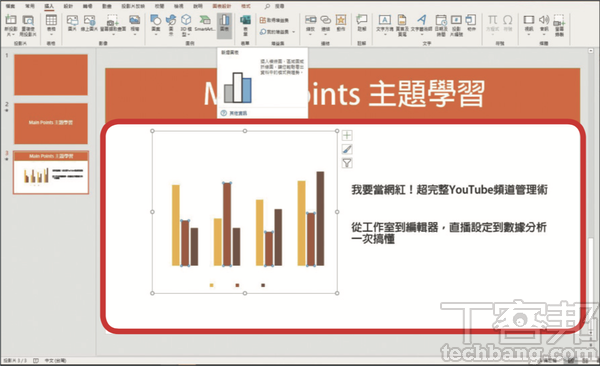This screenshot has width=600, height=366.
Task: Click the Action (動作) star icon
Action: coord(341,20)
